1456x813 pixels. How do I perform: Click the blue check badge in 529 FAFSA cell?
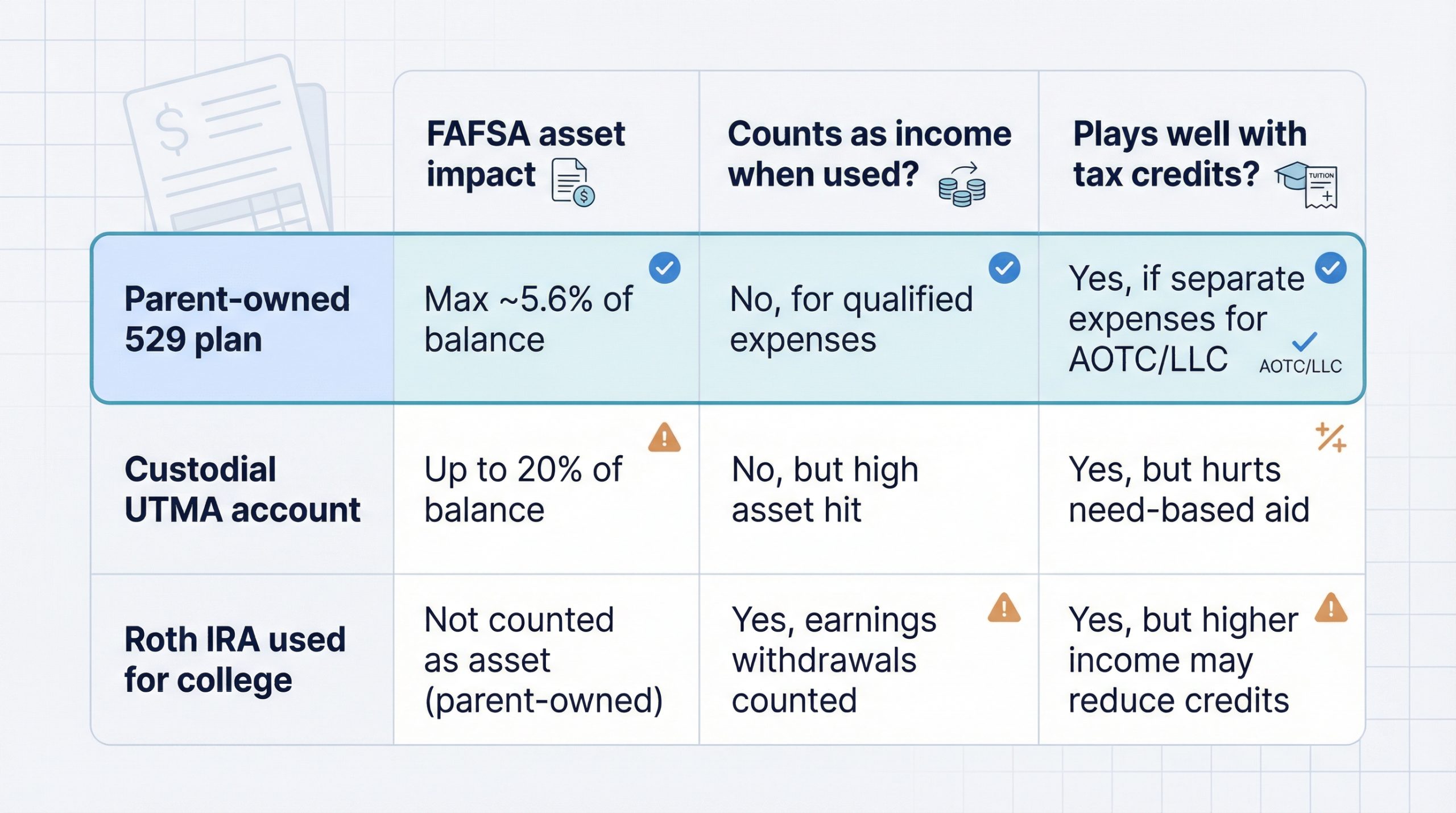664,268
